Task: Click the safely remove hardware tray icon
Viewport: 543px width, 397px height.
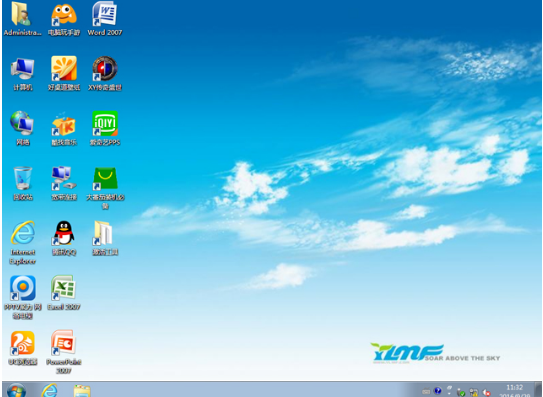Action: (461, 392)
